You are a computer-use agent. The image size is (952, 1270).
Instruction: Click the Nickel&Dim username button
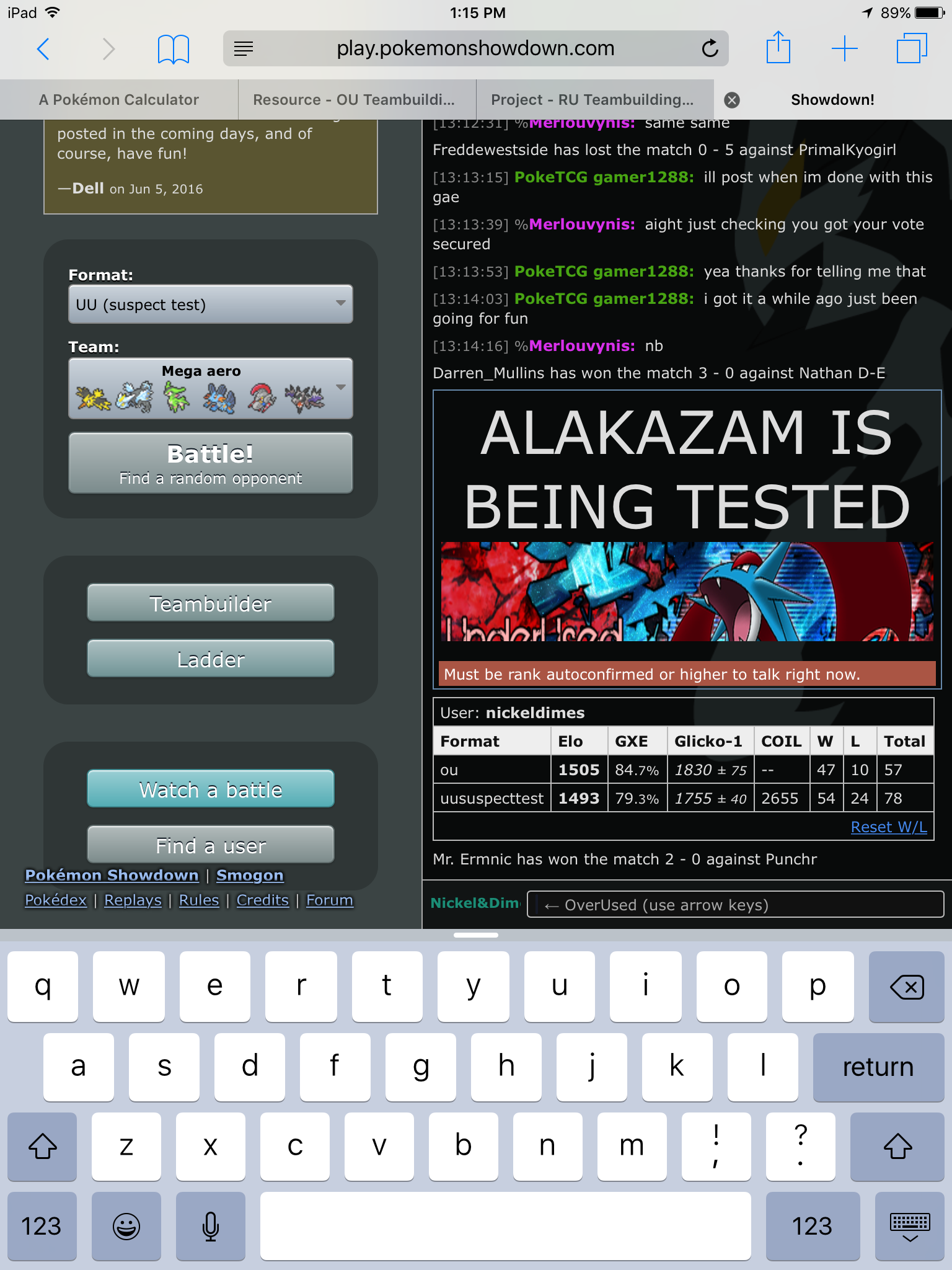475,904
